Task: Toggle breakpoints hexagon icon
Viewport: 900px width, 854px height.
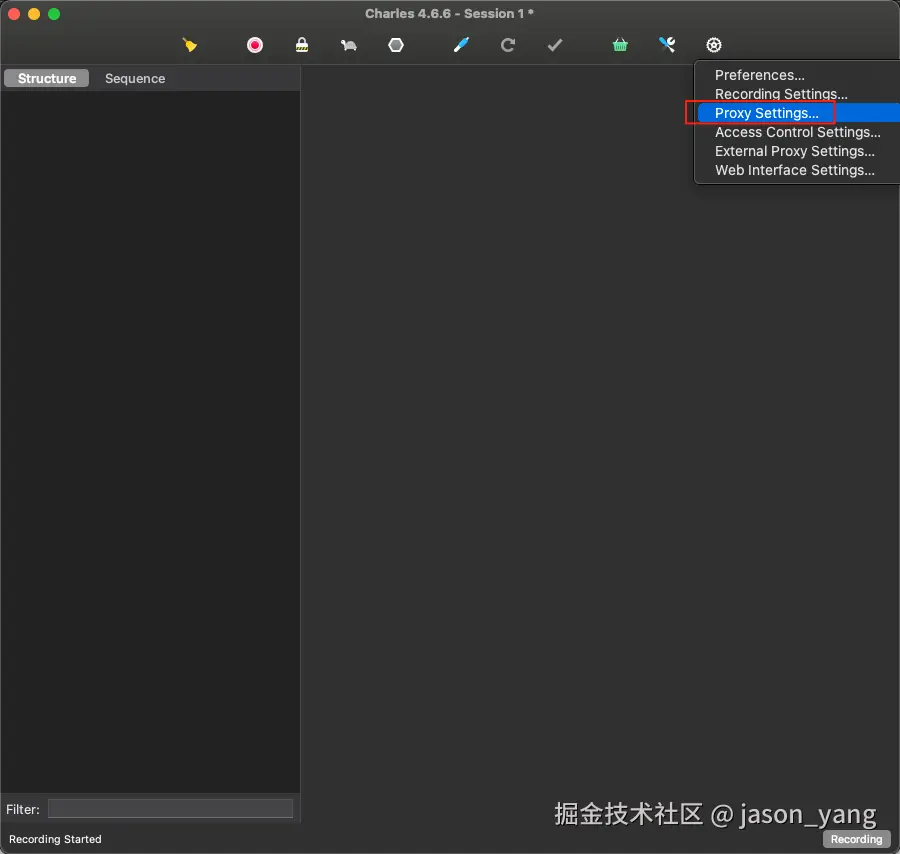Action: point(396,45)
